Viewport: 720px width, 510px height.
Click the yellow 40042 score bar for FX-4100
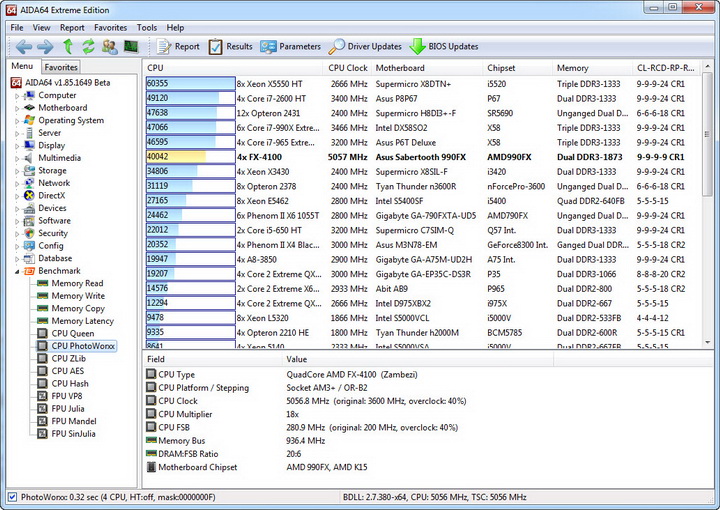pyautogui.click(x=191, y=157)
